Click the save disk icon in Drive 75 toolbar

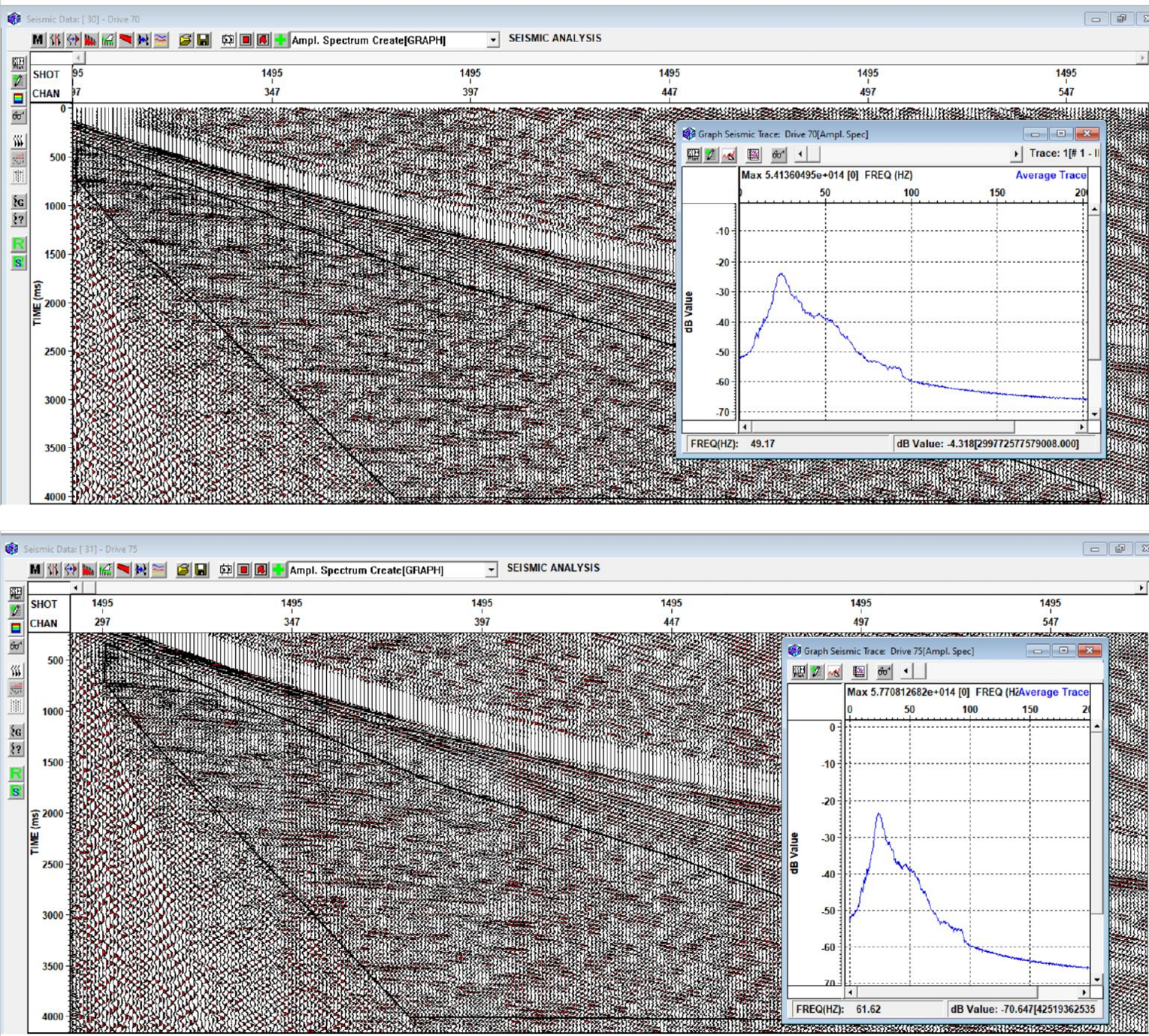point(201,569)
